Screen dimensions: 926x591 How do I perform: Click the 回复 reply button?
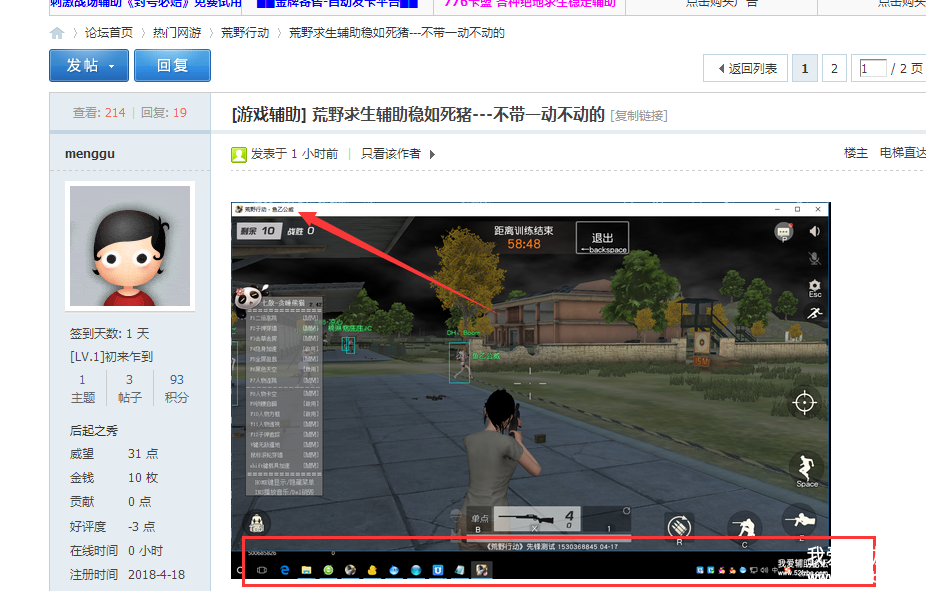tap(172, 66)
